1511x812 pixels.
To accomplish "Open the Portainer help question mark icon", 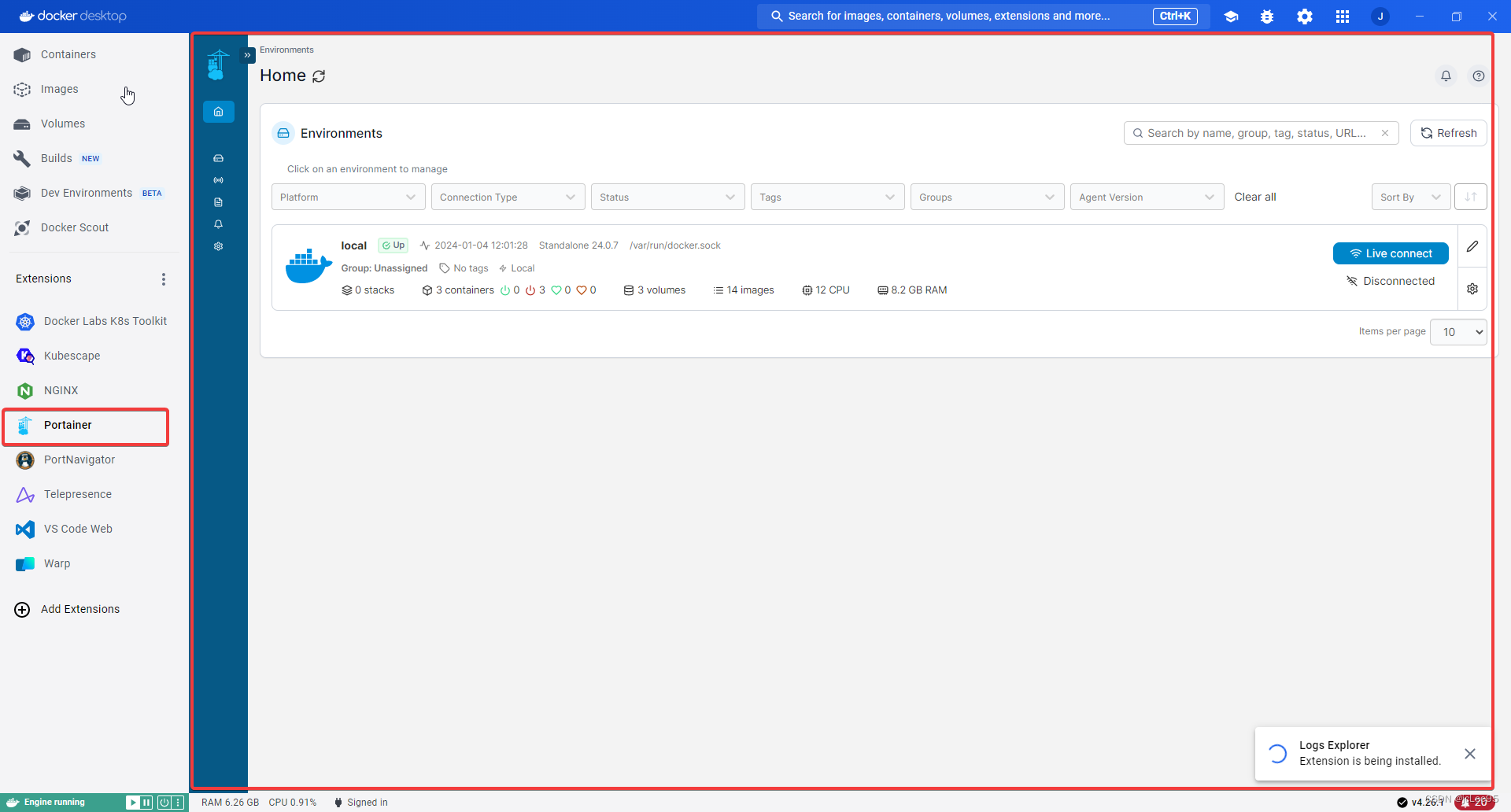I will click(1479, 76).
